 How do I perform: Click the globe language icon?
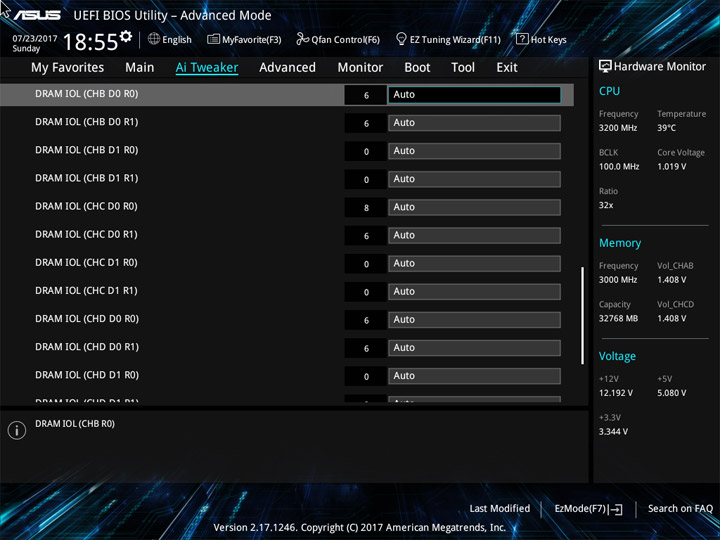click(x=154, y=39)
